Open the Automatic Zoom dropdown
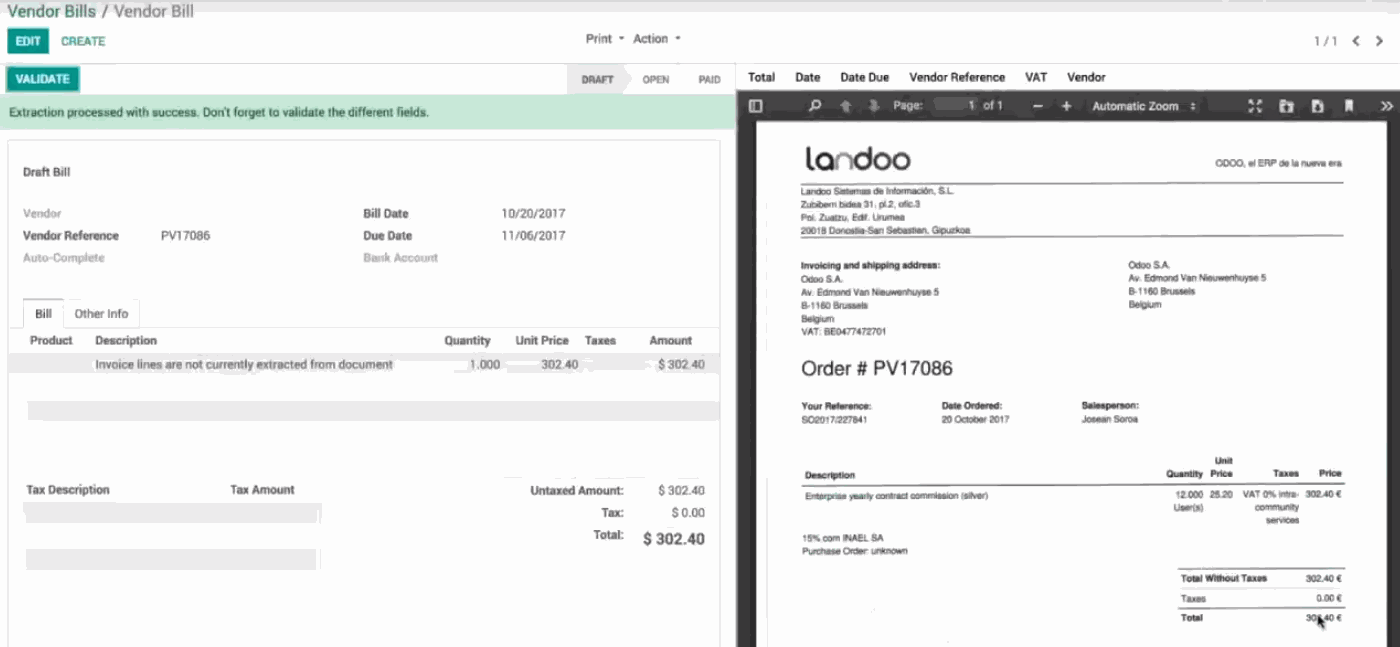This screenshot has width=1400, height=647. click(1144, 106)
